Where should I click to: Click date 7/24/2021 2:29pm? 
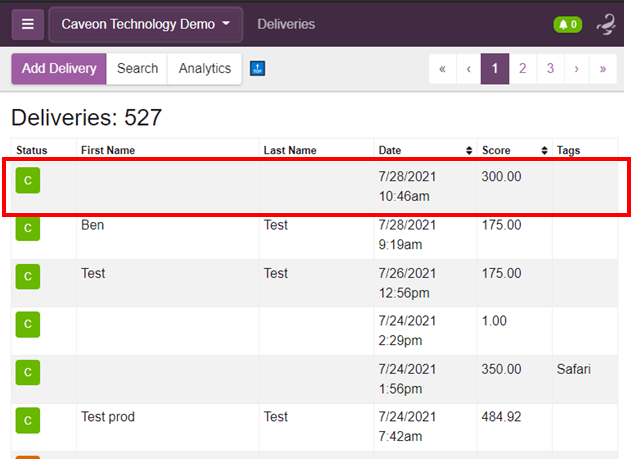pyautogui.click(x=407, y=331)
